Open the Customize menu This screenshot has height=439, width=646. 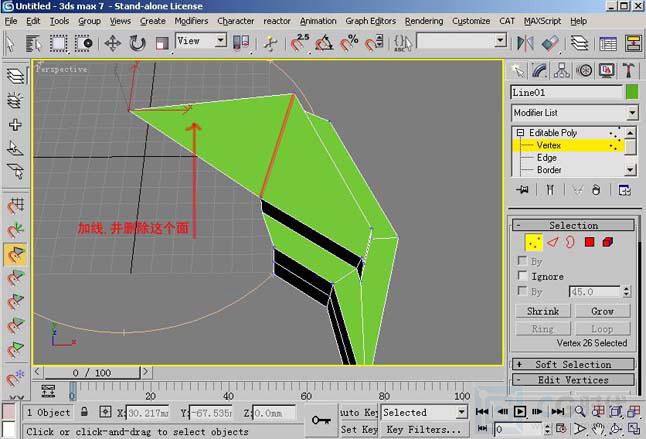[x=471, y=21]
